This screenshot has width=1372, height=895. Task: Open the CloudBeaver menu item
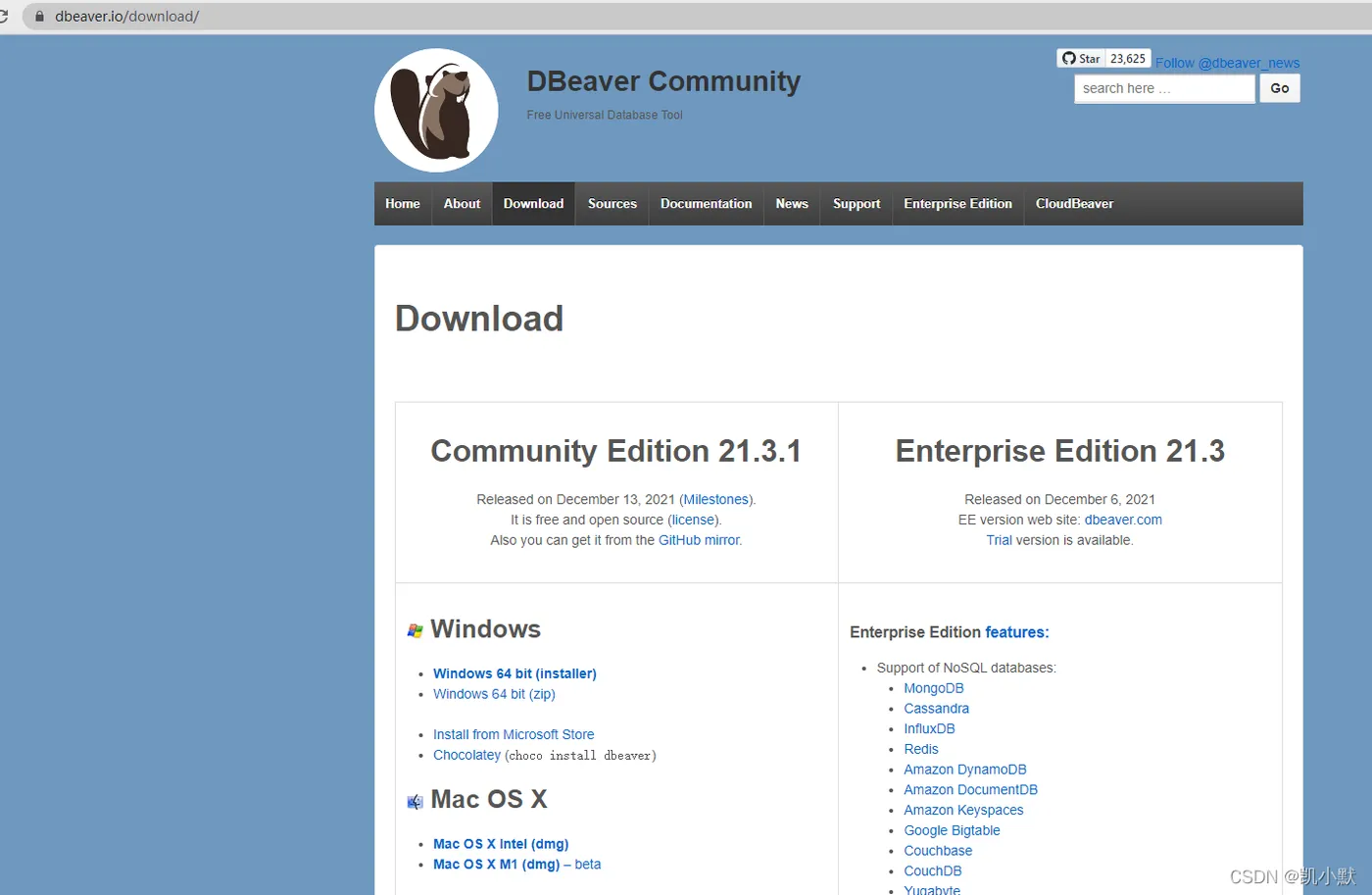(x=1074, y=204)
